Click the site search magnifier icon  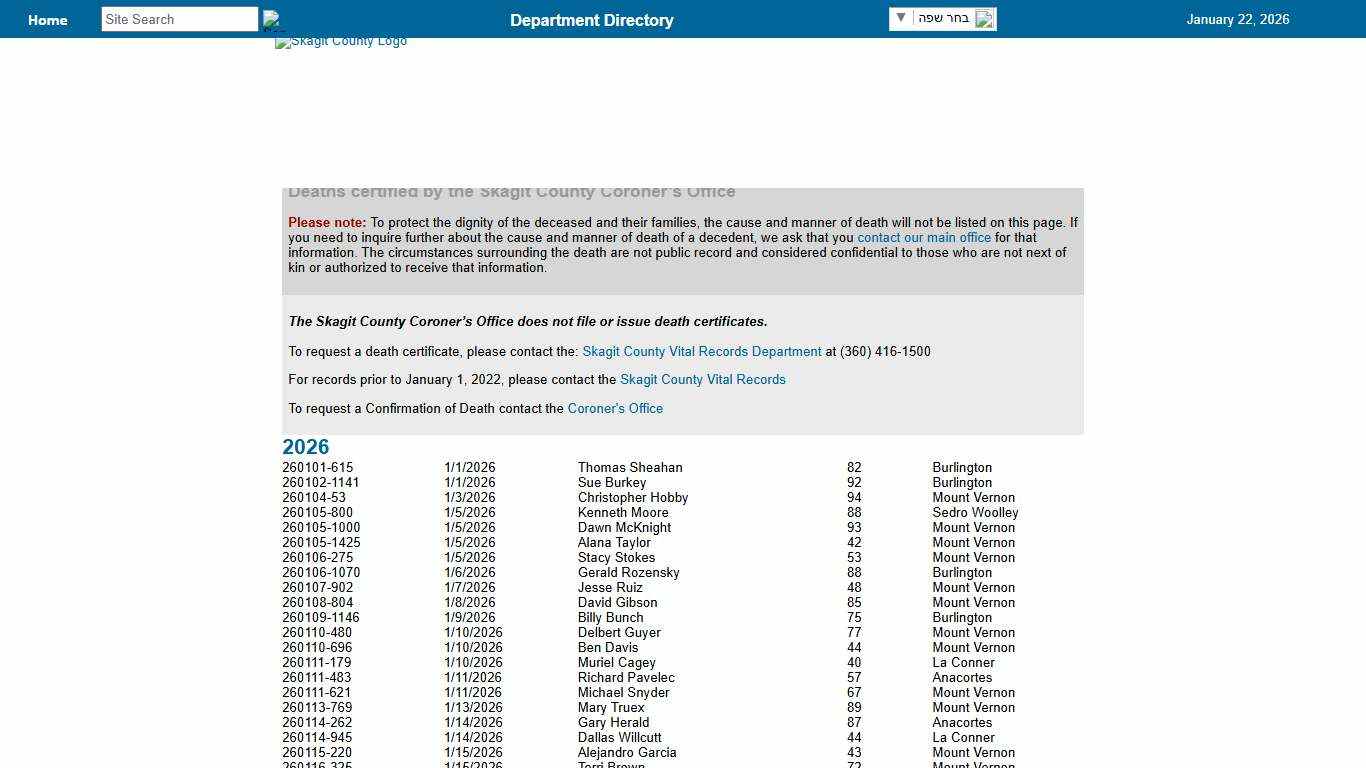coord(271,18)
